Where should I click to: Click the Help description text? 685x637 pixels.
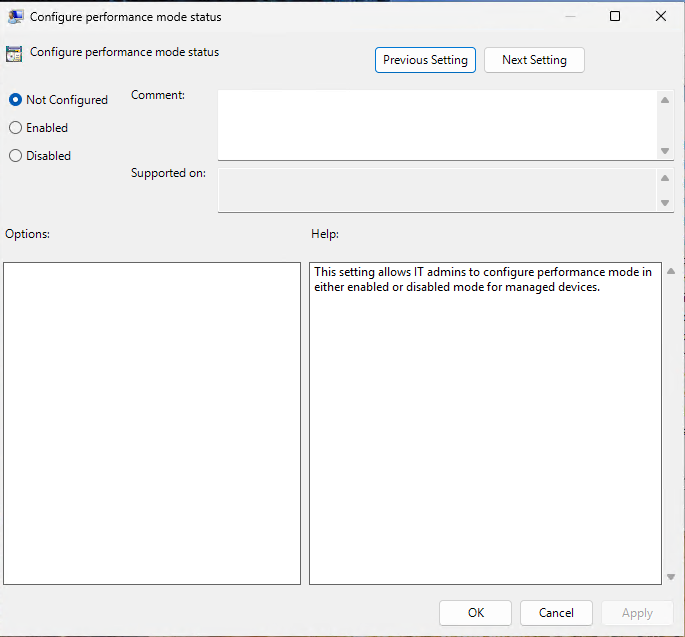click(483, 279)
